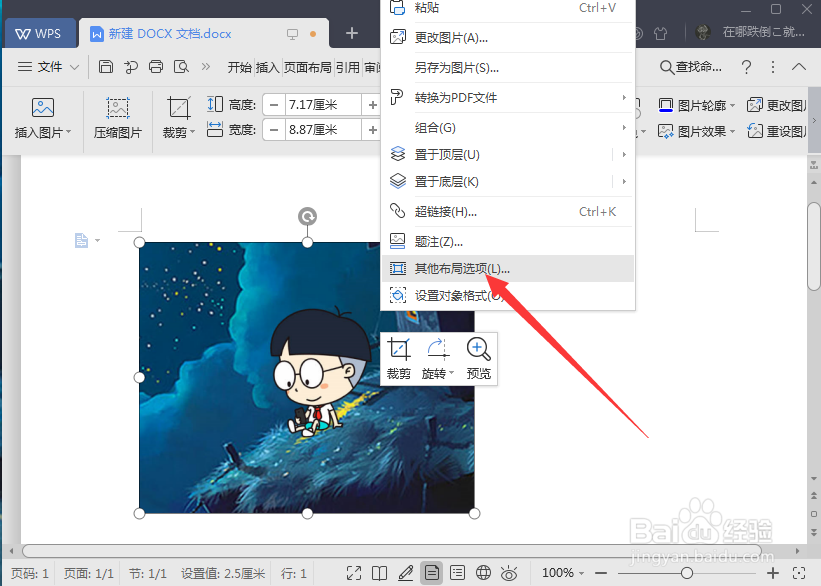This screenshot has height=586, width=821.
Task: Choose Paste in the context menu
Action: point(508,8)
